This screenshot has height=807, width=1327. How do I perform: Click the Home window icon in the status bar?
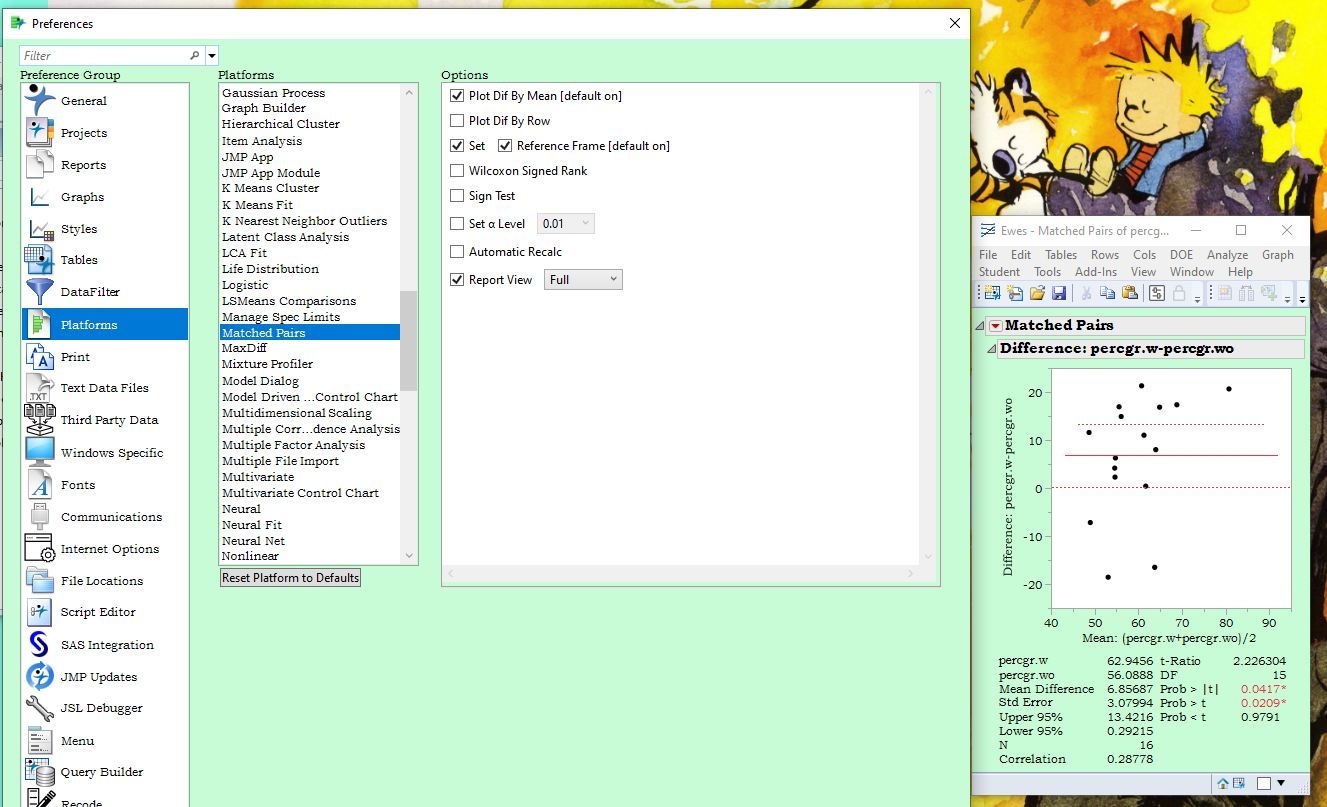pos(1222,783)
